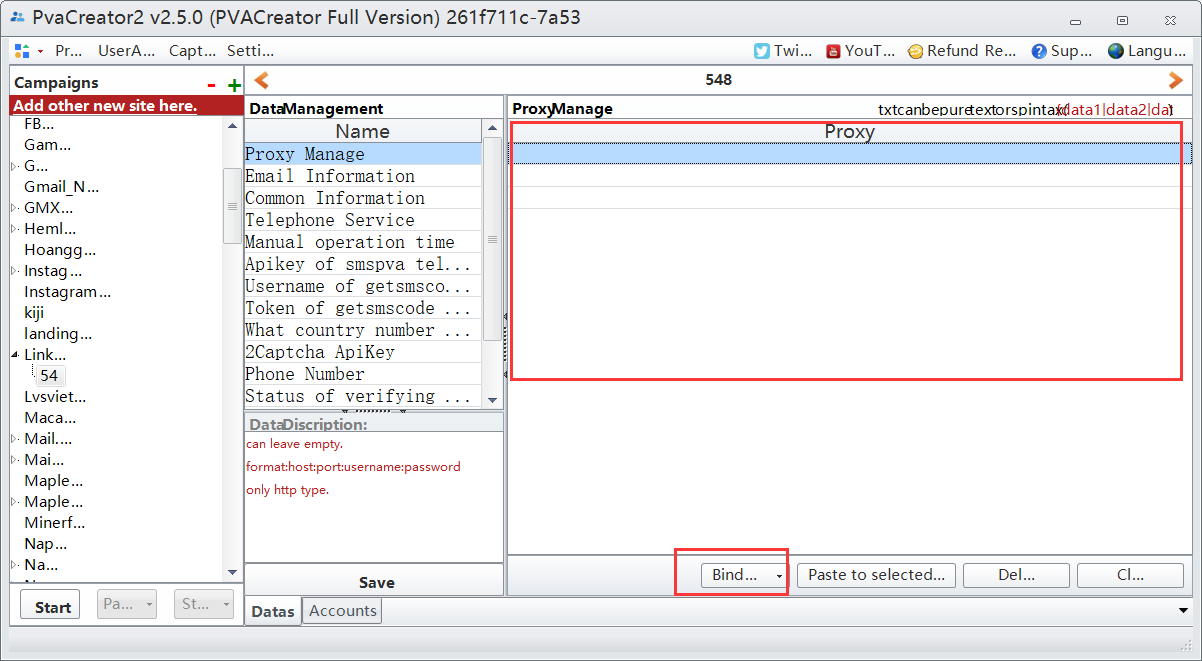Open the YouTube toolbar link

coord(859,51)
